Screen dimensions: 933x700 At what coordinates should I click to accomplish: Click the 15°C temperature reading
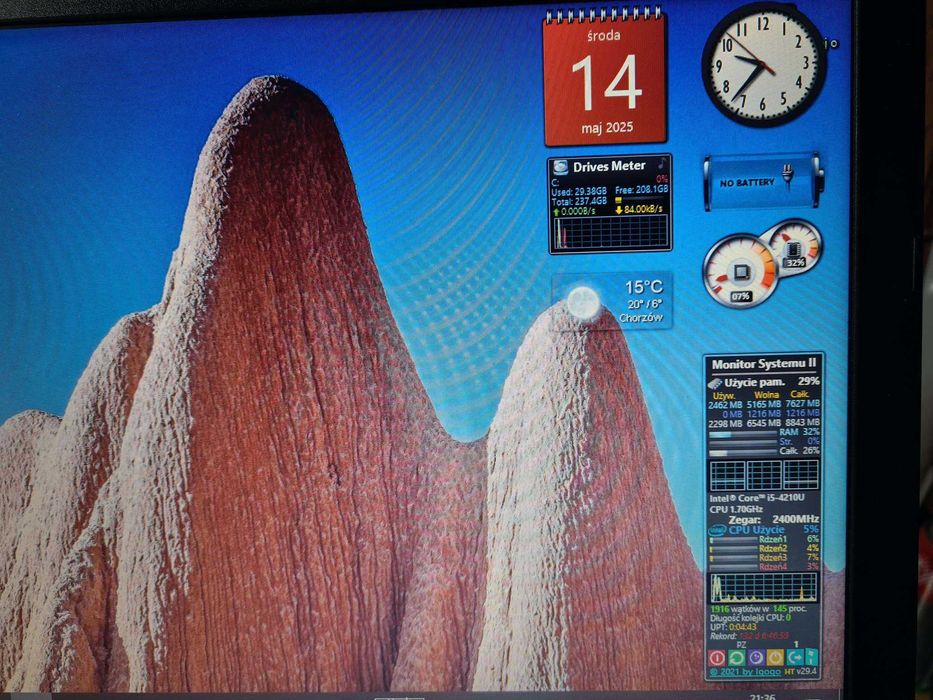[643, 288]
